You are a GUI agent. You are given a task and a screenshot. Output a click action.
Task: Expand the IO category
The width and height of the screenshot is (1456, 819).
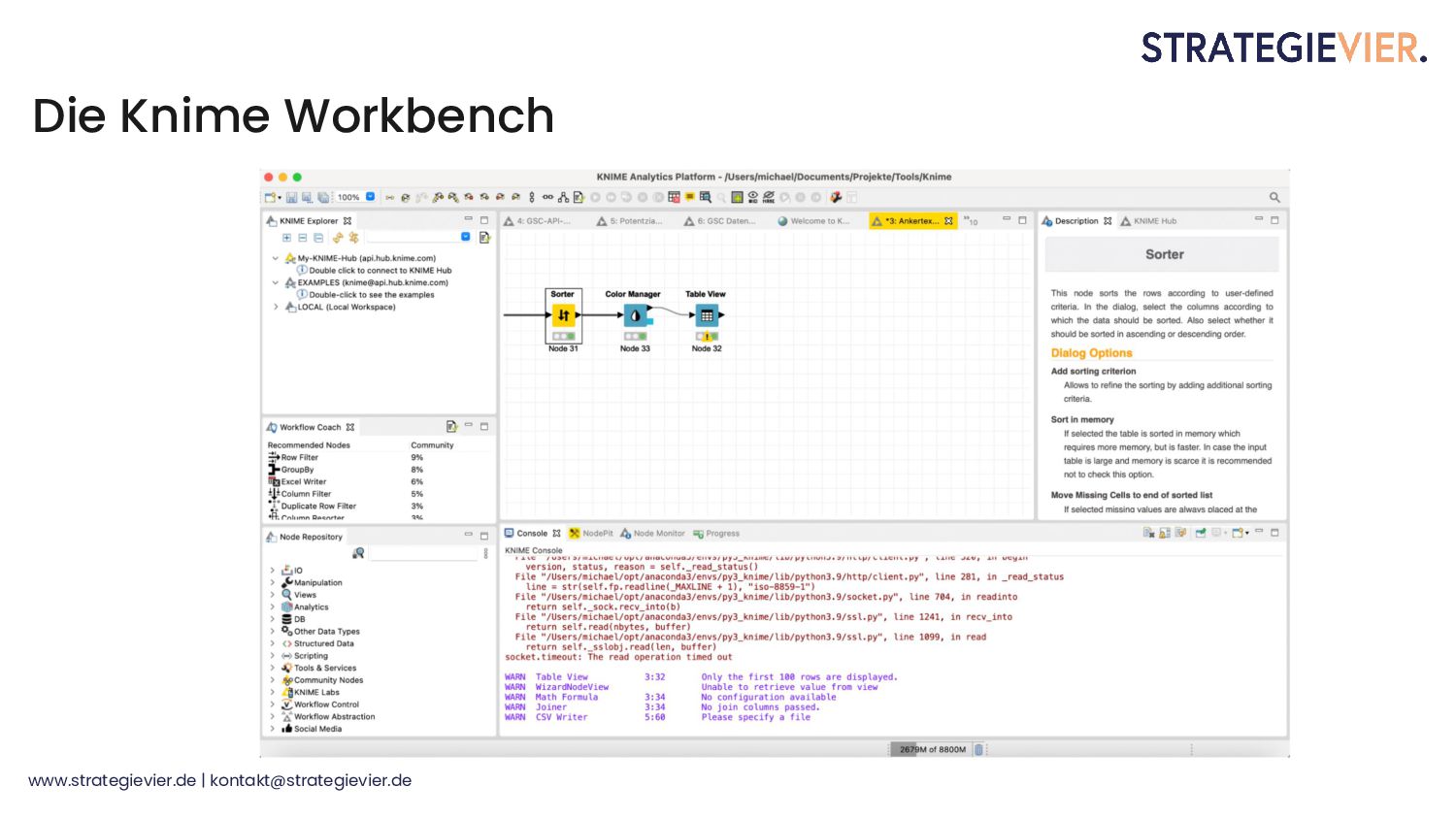[272, 571]
